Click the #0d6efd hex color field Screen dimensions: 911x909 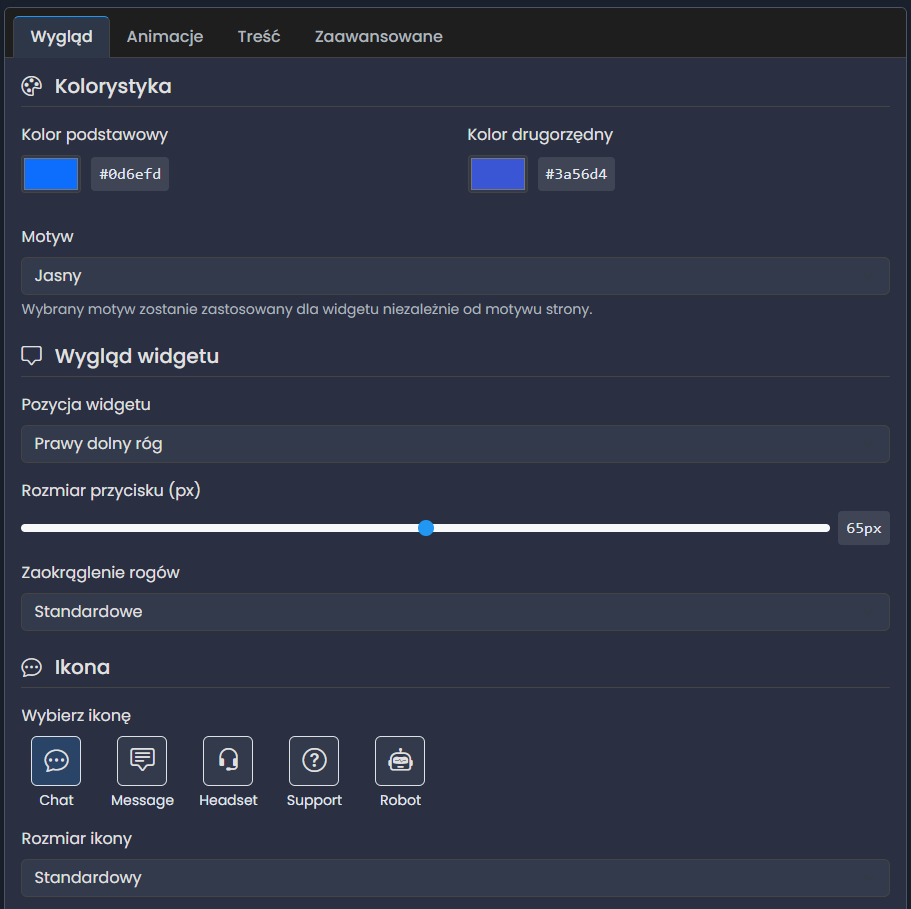(x=130, y=174)
